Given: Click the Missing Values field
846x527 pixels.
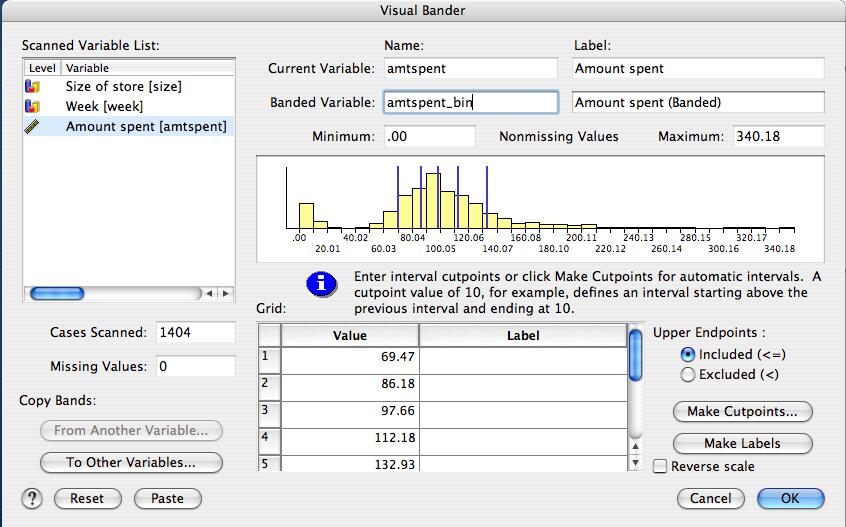Looking at the screenshot, I should (x=196, y=366).
